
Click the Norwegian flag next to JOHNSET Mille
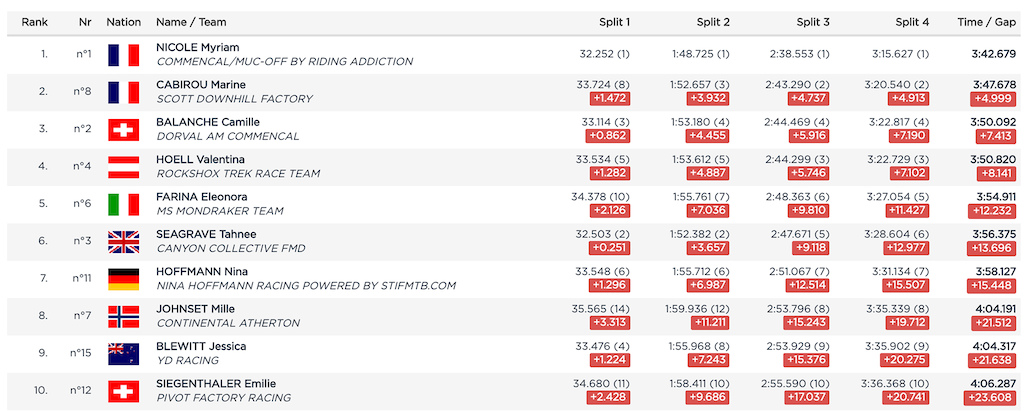(x=123, y=316)
